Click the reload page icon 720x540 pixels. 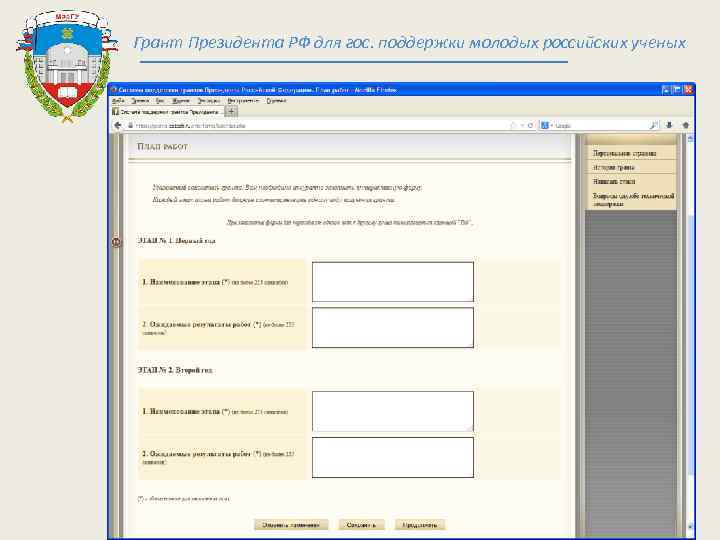[x=530, y=125]
